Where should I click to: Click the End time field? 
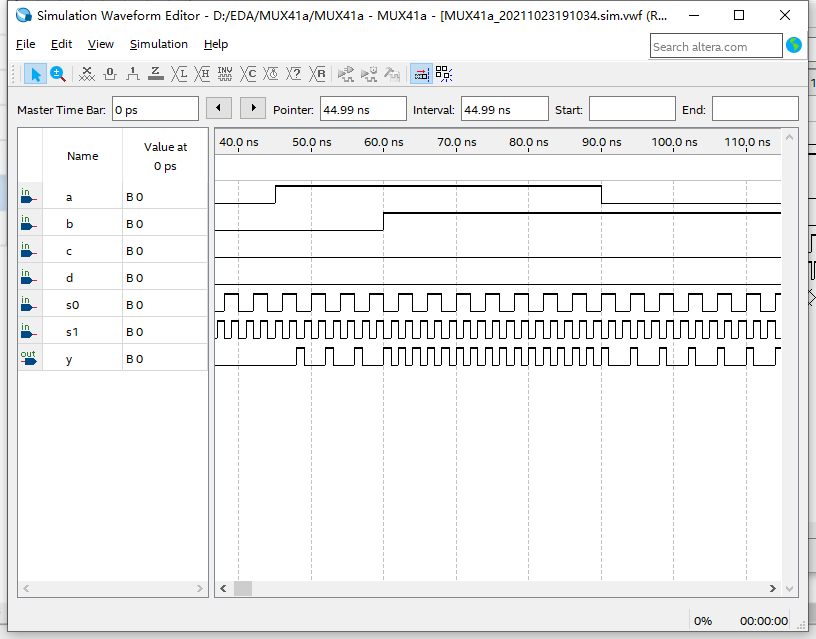click(x=755, y=109)
